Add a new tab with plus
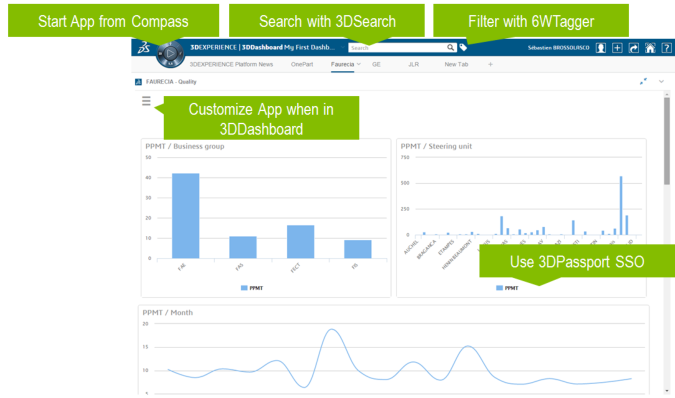Viewport: 675px width, 398px height. (x=490, y=64)
